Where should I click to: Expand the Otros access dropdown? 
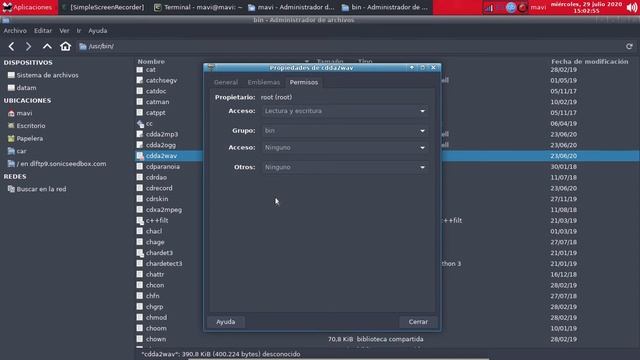[x=344, y=167]
